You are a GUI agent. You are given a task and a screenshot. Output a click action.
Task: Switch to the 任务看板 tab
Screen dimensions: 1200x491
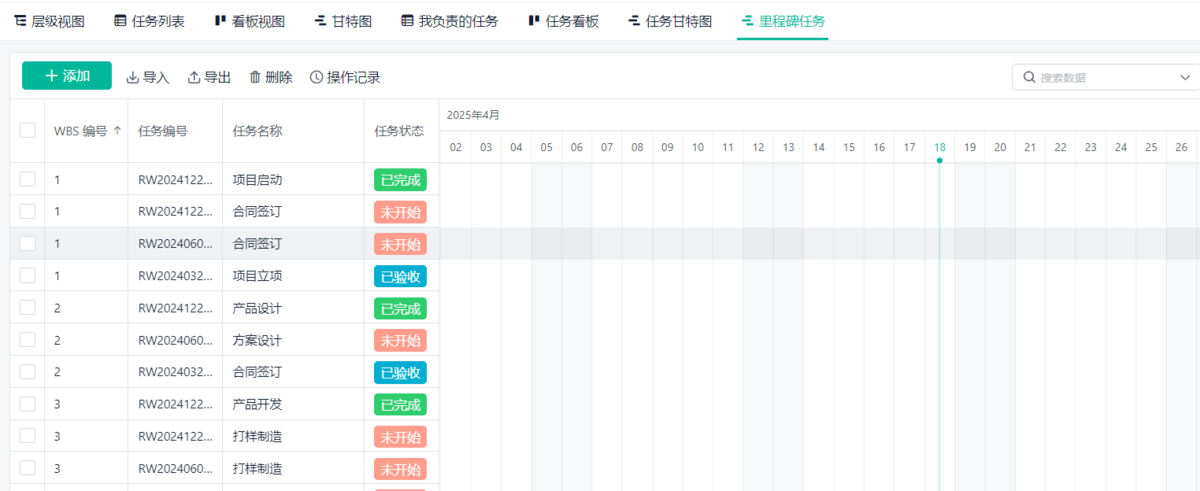coord(563,21)
